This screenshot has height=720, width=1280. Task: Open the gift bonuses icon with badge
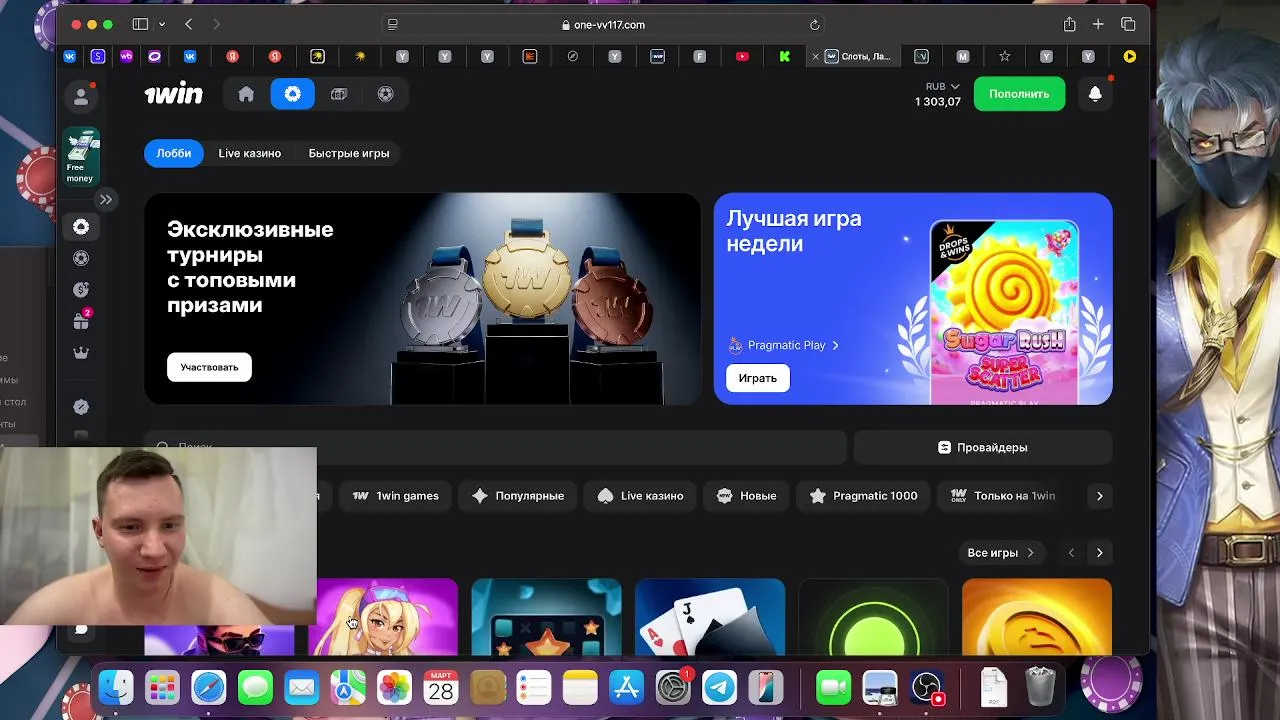tap(81, 320)
